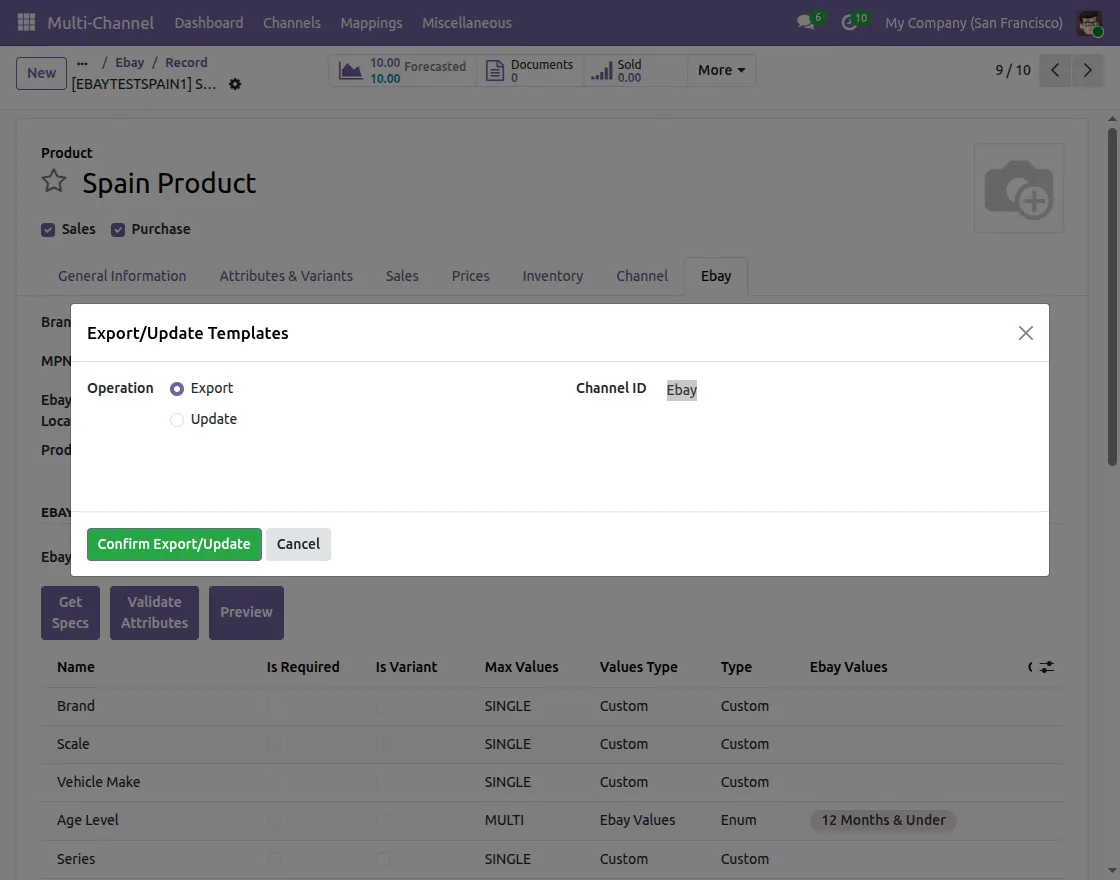Toggle the Sales checkbox

(48, 230)
